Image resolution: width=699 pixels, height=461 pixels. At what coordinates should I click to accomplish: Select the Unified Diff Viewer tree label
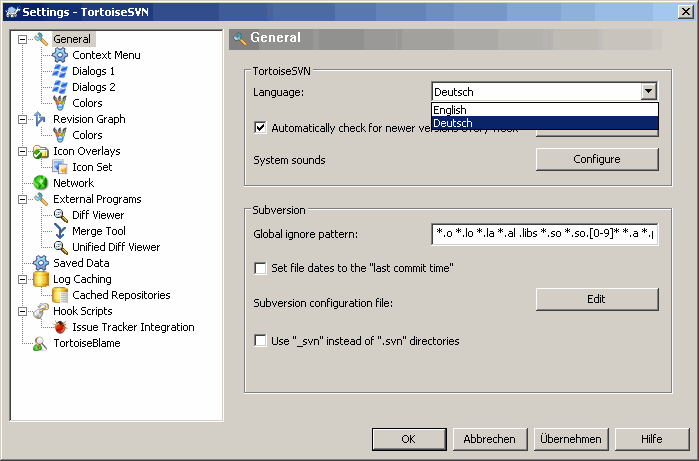pyautogui.click(x=116, y=247)
